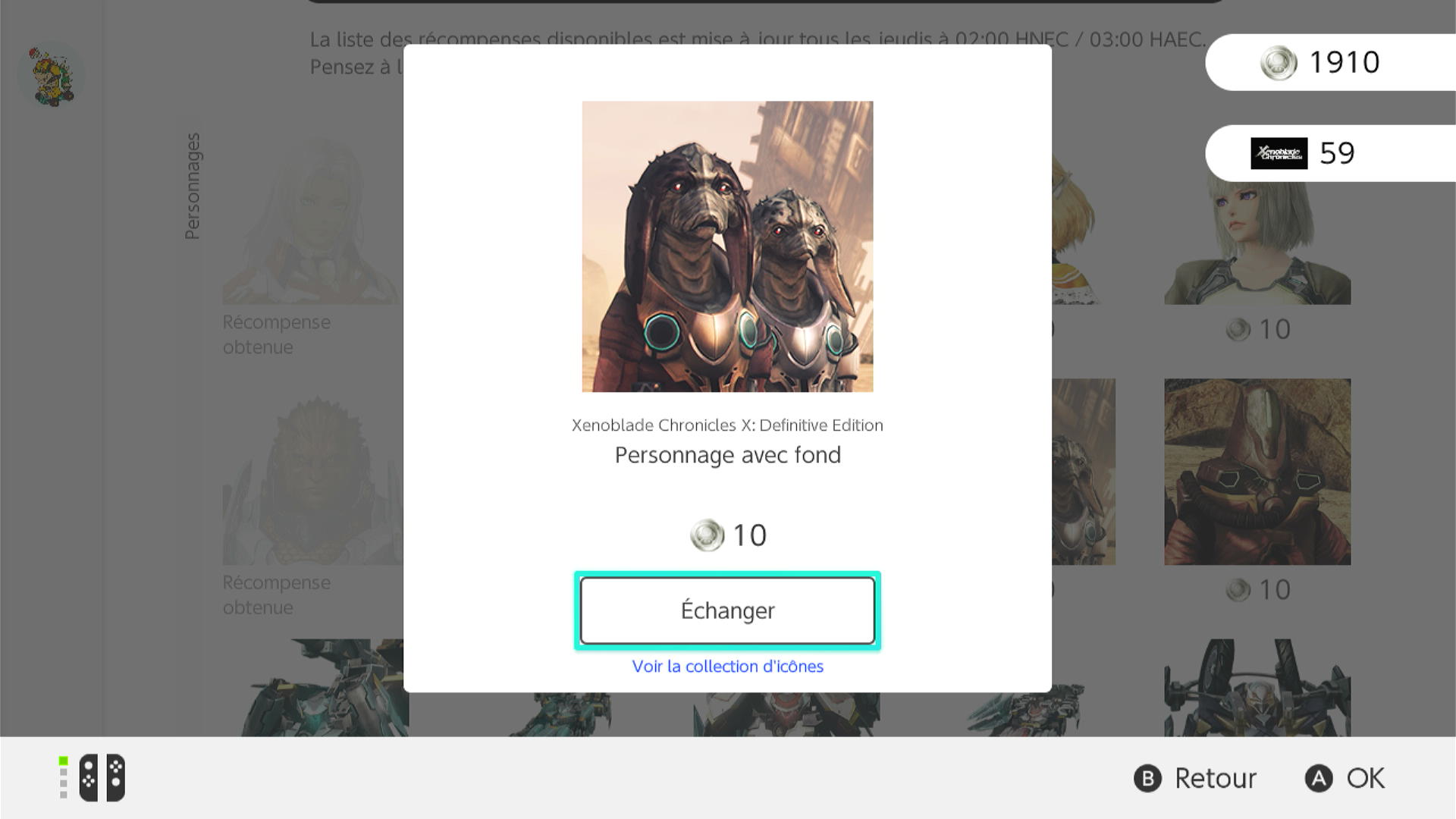Click coin price under the red helmet icon

pos(1258,590)
